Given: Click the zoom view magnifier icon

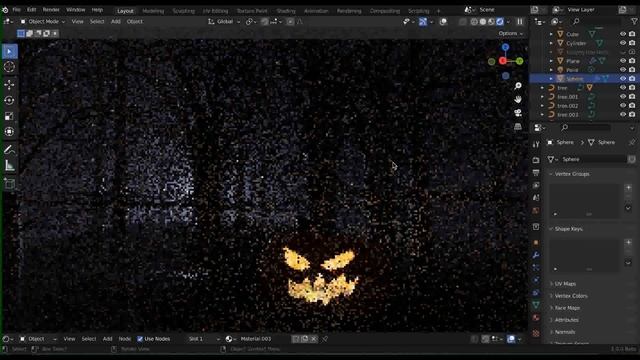Looking at the screenshot, I should (x=518, y=86).
